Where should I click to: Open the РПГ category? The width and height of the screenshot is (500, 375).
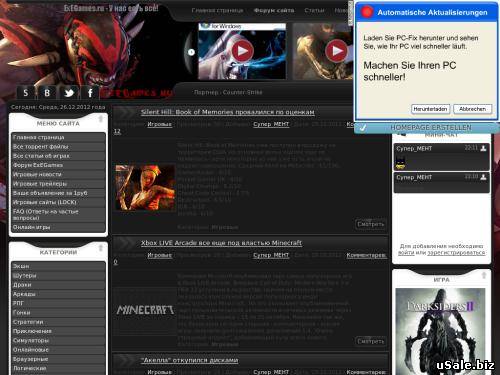[58, 303]
